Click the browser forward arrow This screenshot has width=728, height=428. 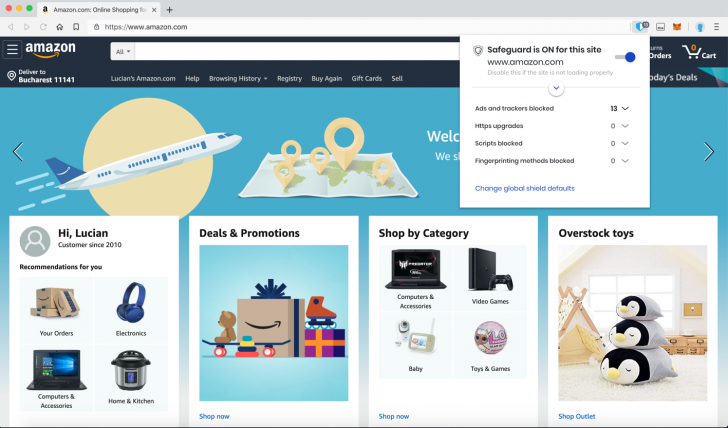26,27
